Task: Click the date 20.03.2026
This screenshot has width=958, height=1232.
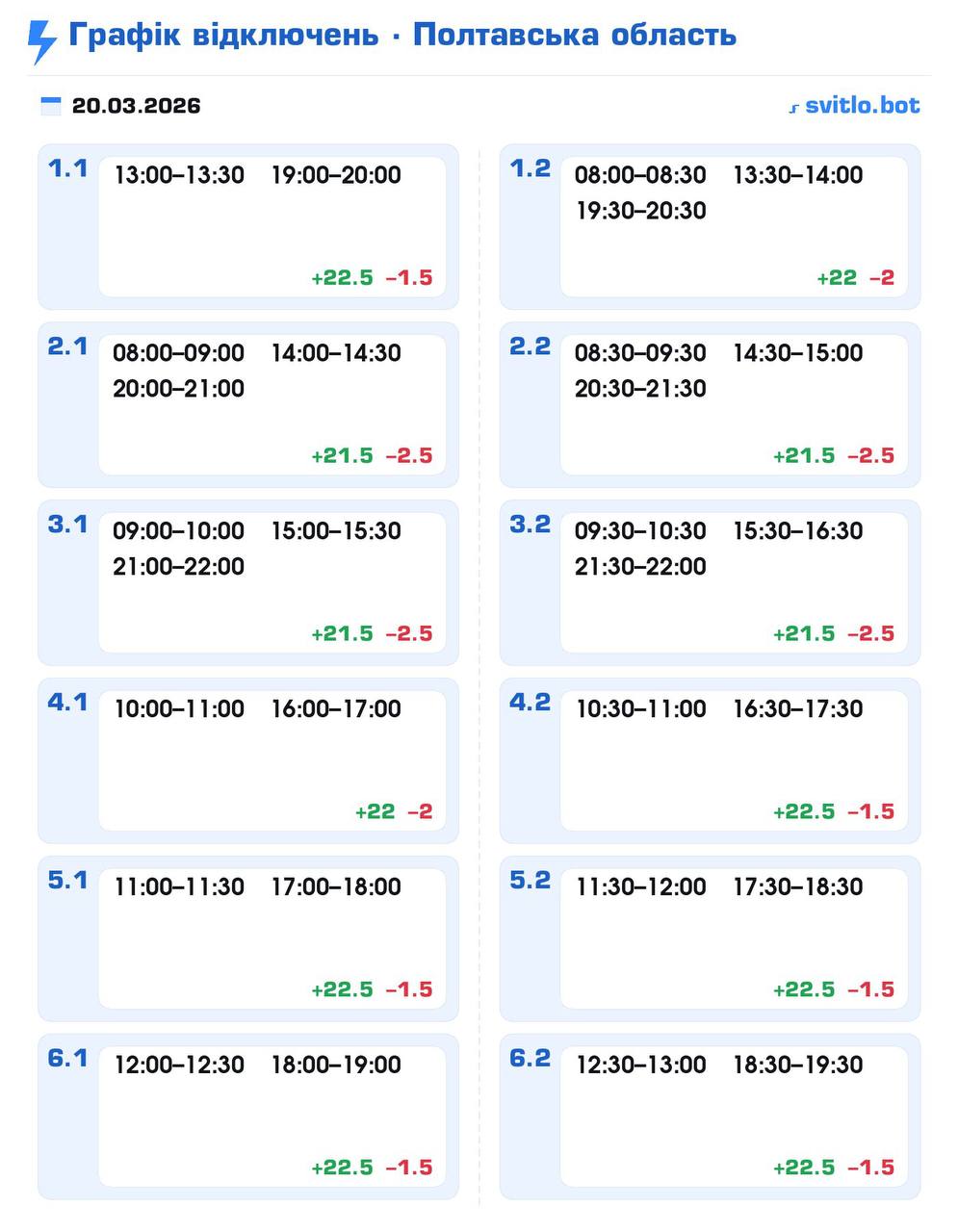Action: point(136,106)
